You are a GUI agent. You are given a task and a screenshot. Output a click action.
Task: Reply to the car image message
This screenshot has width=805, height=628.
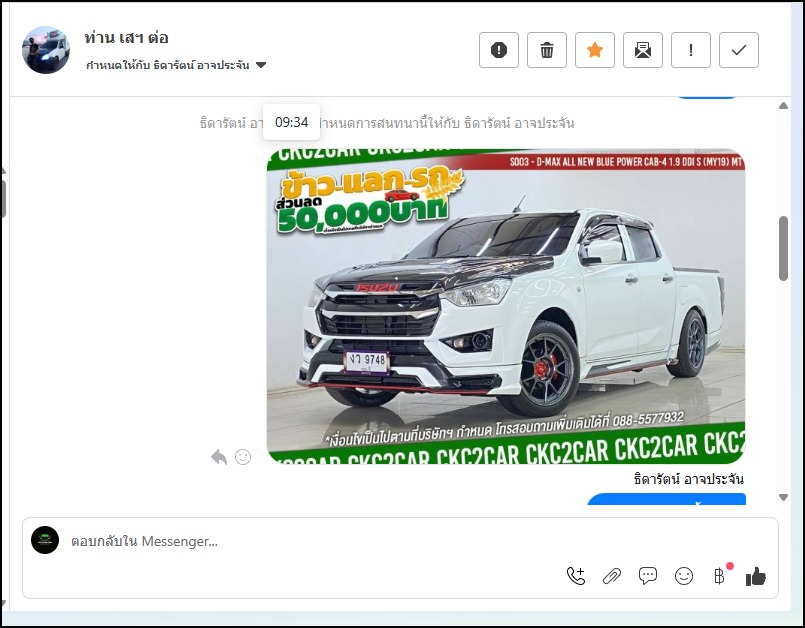pyautogui.click(x=219, y=456)
